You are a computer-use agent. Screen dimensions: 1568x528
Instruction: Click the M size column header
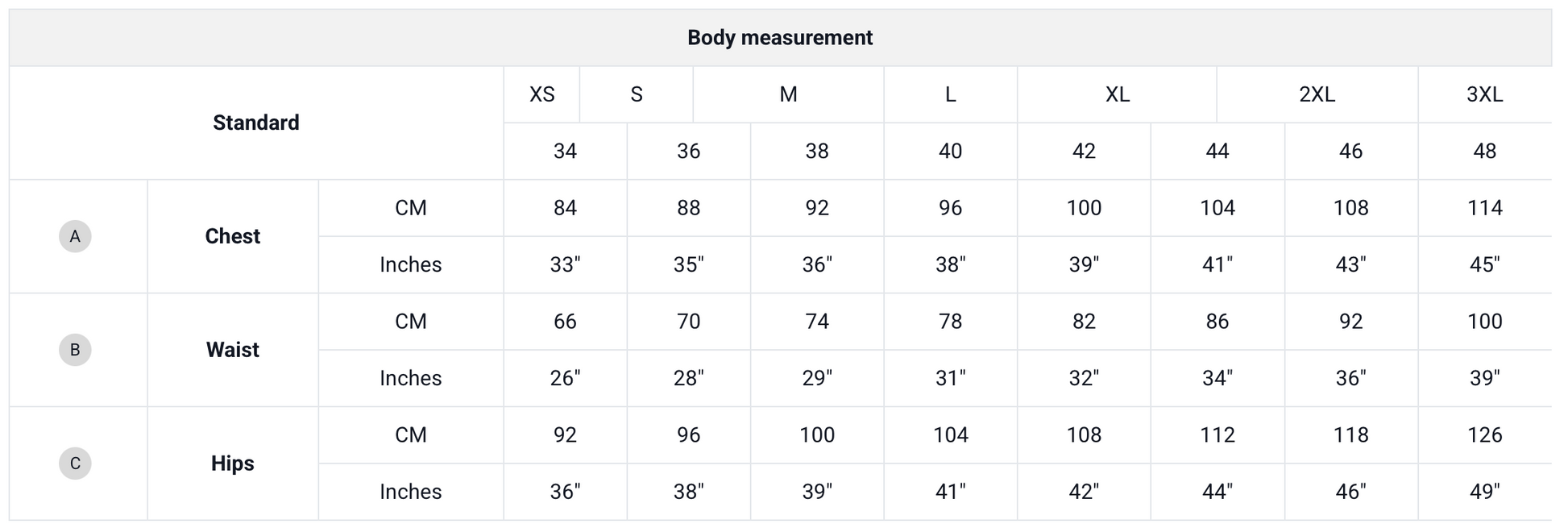click(x=788, y=94)
